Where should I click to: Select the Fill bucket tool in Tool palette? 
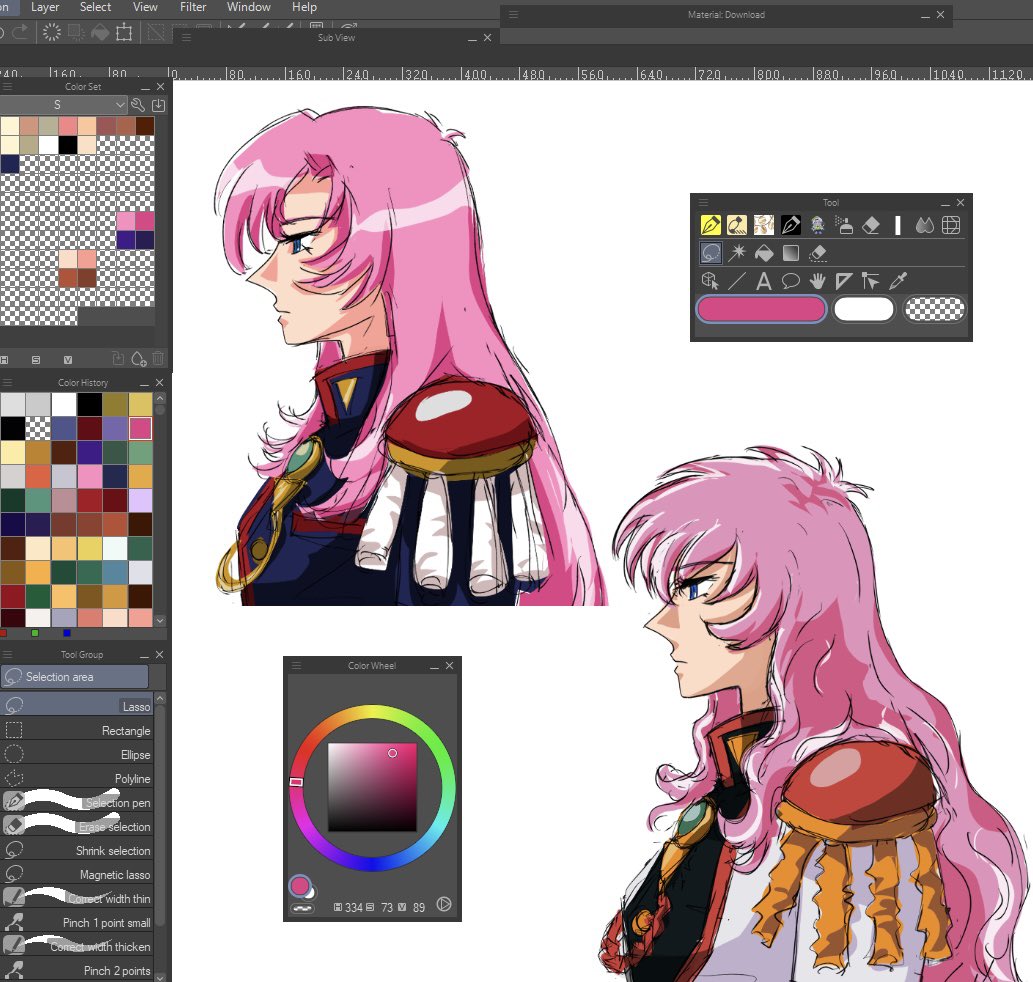[x=764, y=253]
